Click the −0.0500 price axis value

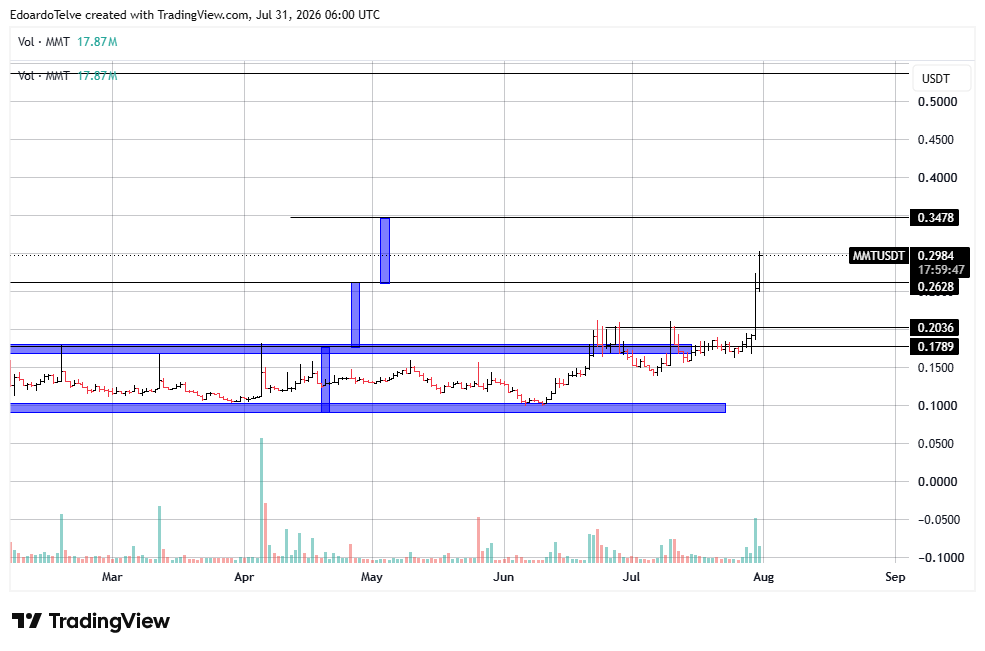pos(939,520)
